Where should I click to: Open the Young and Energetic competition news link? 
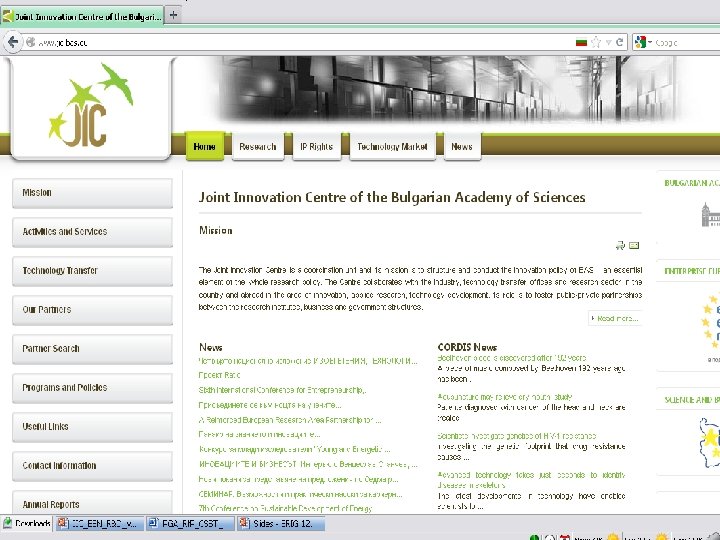(x=294, y=450)
